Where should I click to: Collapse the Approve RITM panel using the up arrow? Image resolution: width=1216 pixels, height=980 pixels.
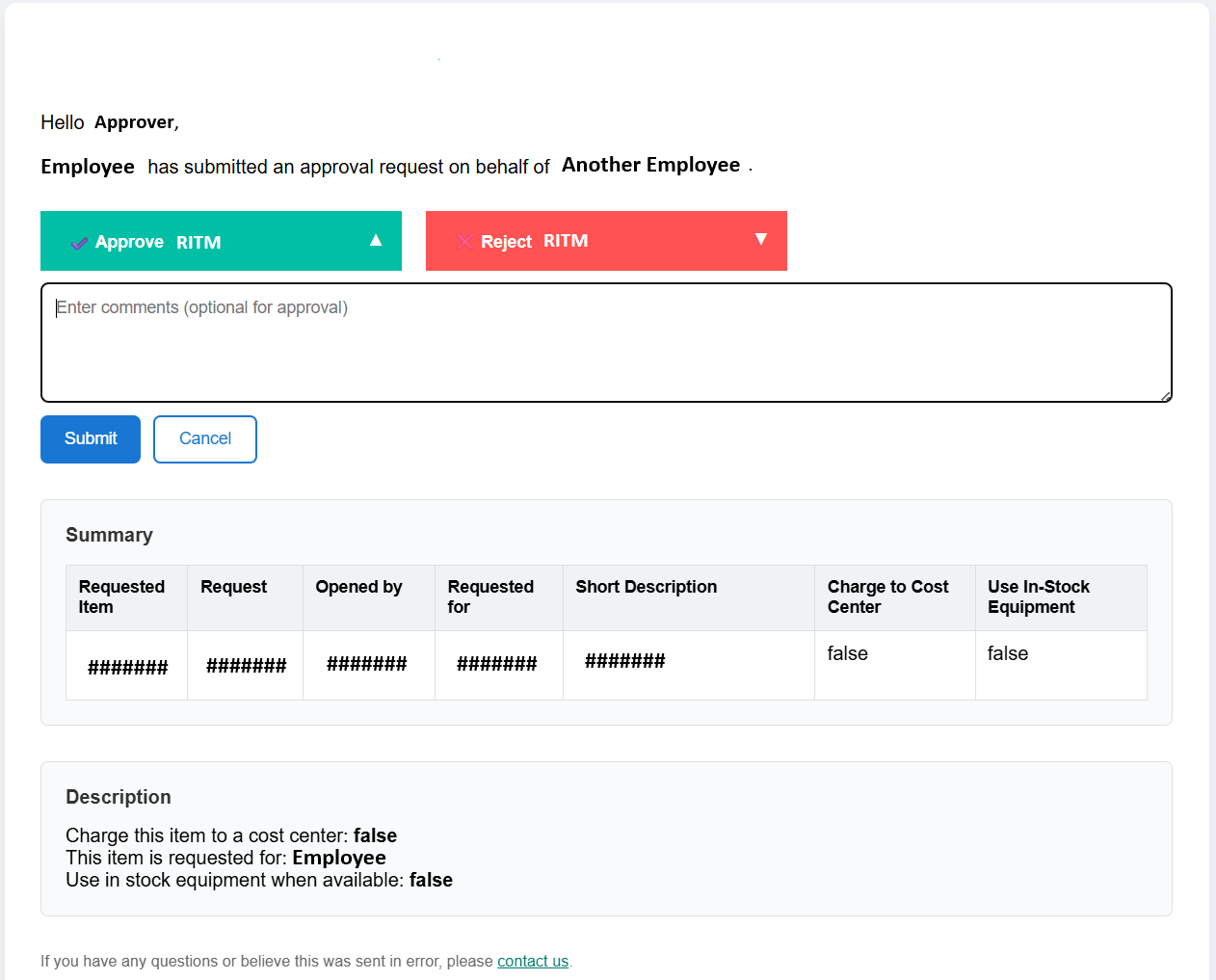pos(376,240)
